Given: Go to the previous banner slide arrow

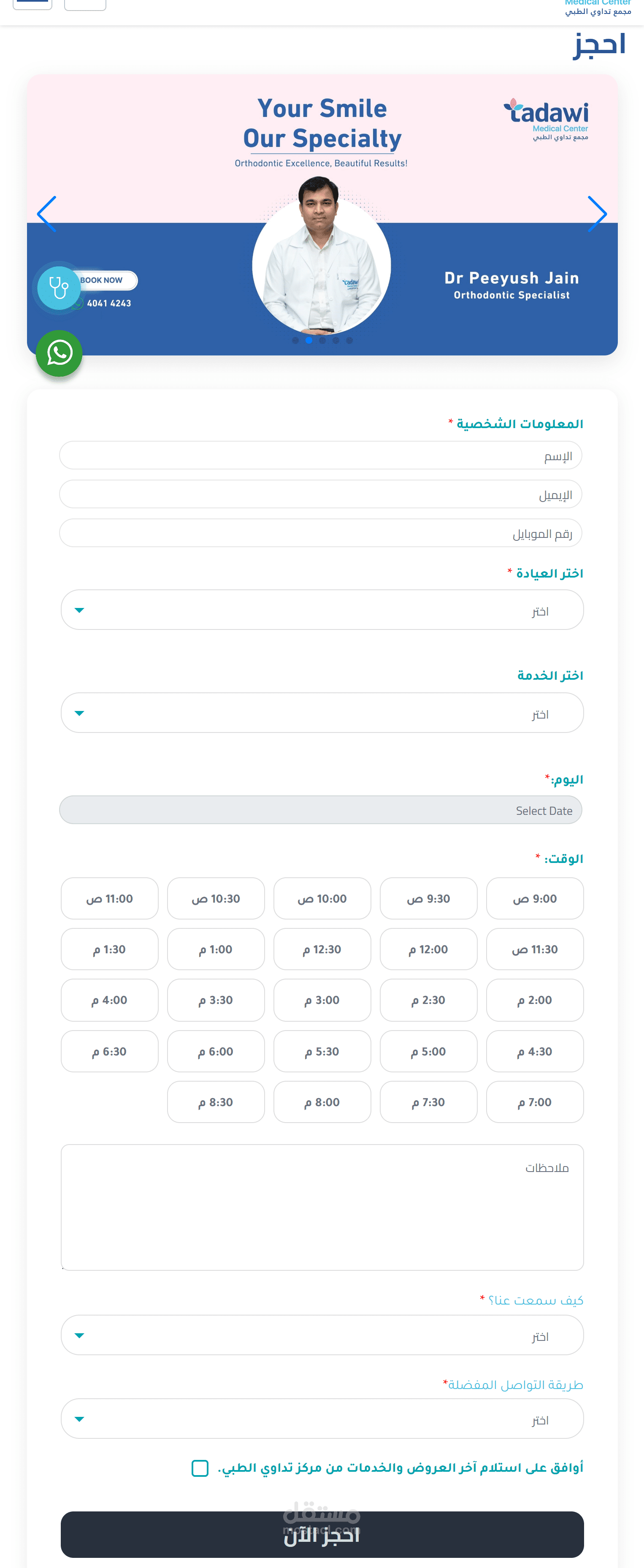Looking at the screenshot, I should click(47, 214).
